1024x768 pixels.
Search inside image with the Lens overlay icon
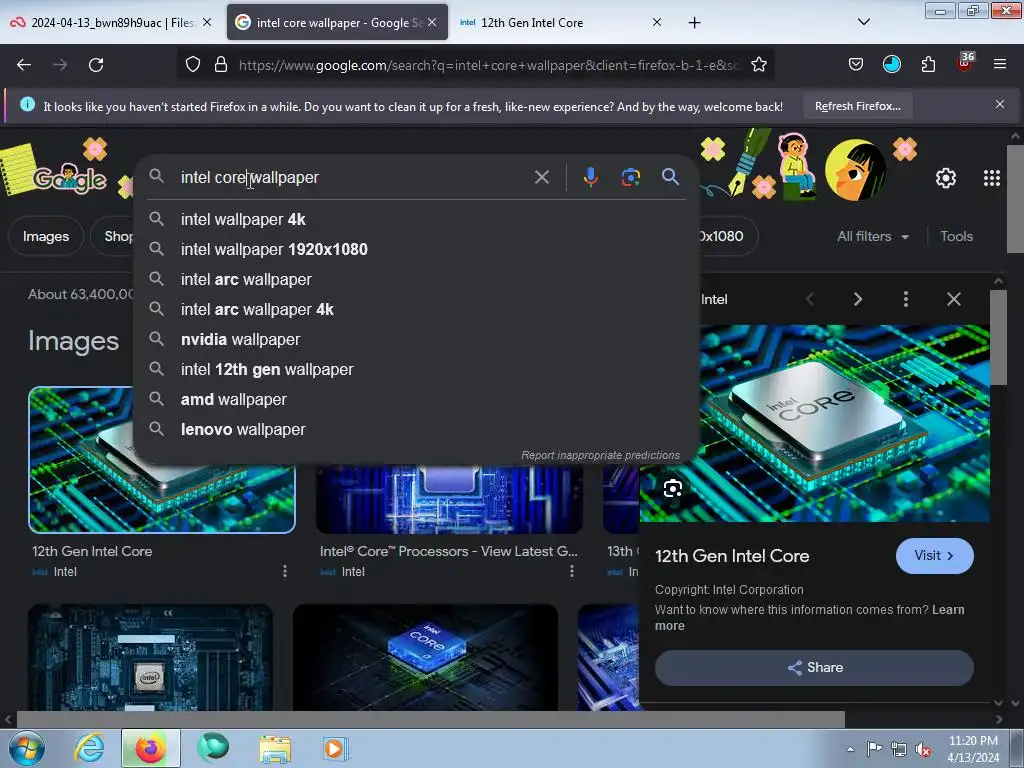(673, 488)
